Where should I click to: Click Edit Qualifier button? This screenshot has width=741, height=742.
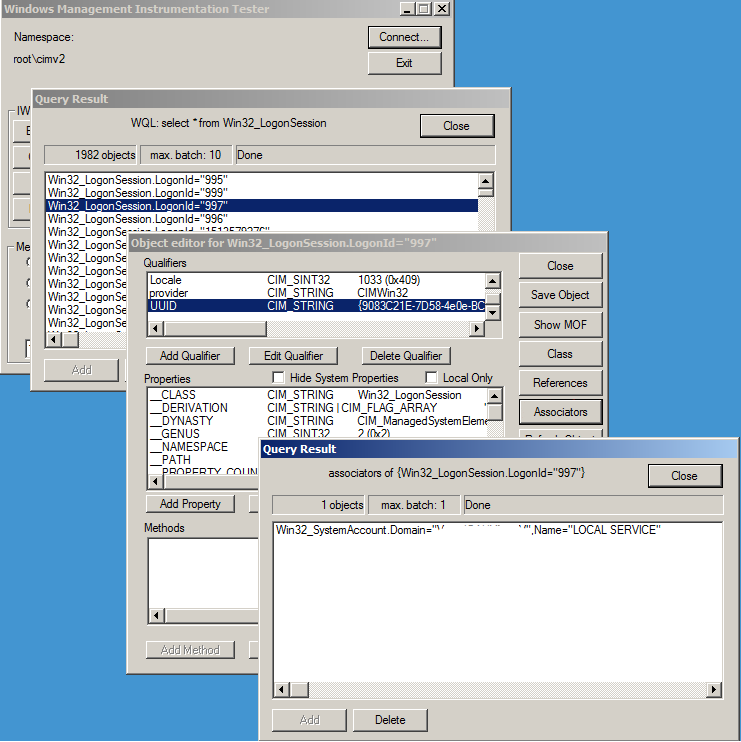(x=293, y=356)
